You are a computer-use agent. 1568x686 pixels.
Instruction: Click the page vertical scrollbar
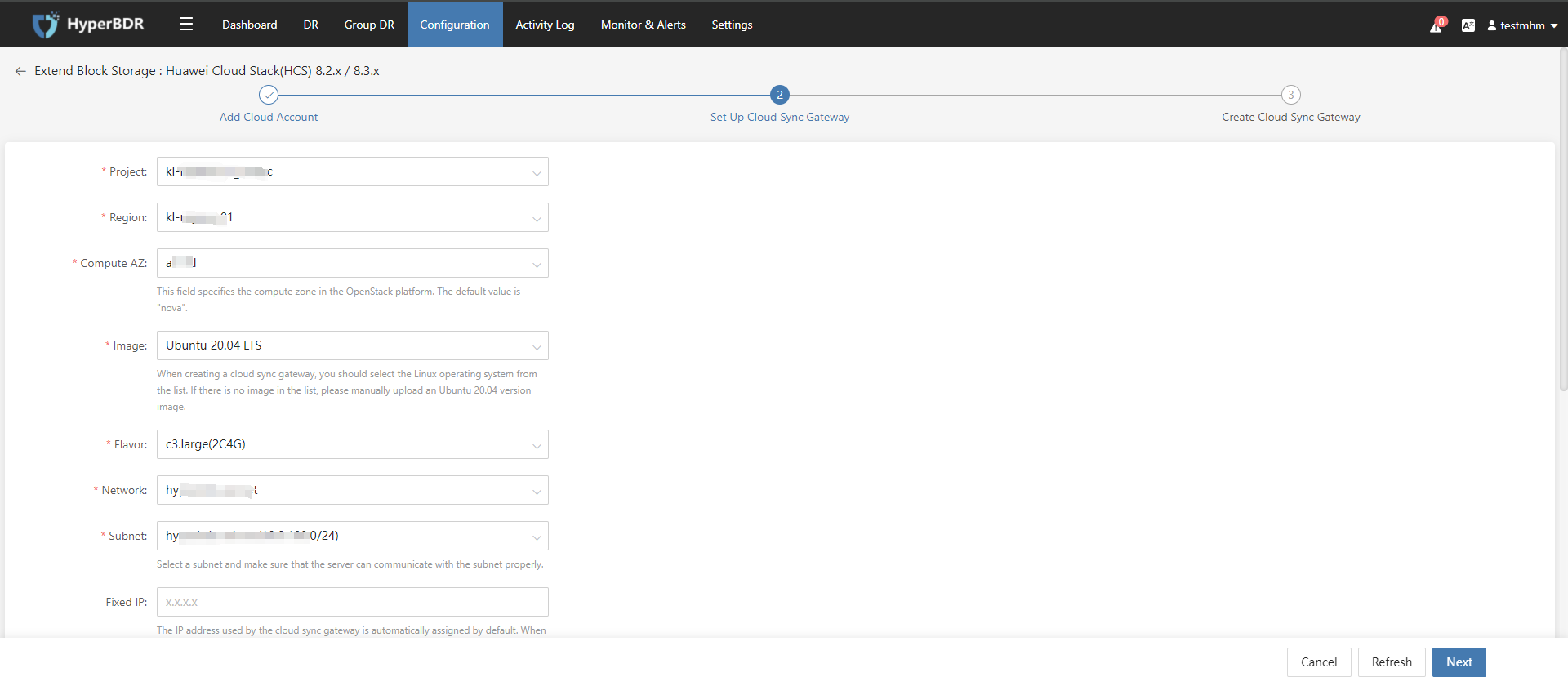coord(1563,220)
